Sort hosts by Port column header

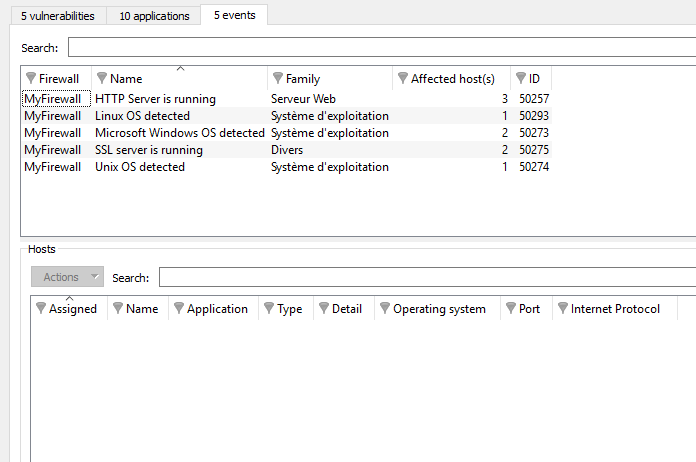pos(527,308)
